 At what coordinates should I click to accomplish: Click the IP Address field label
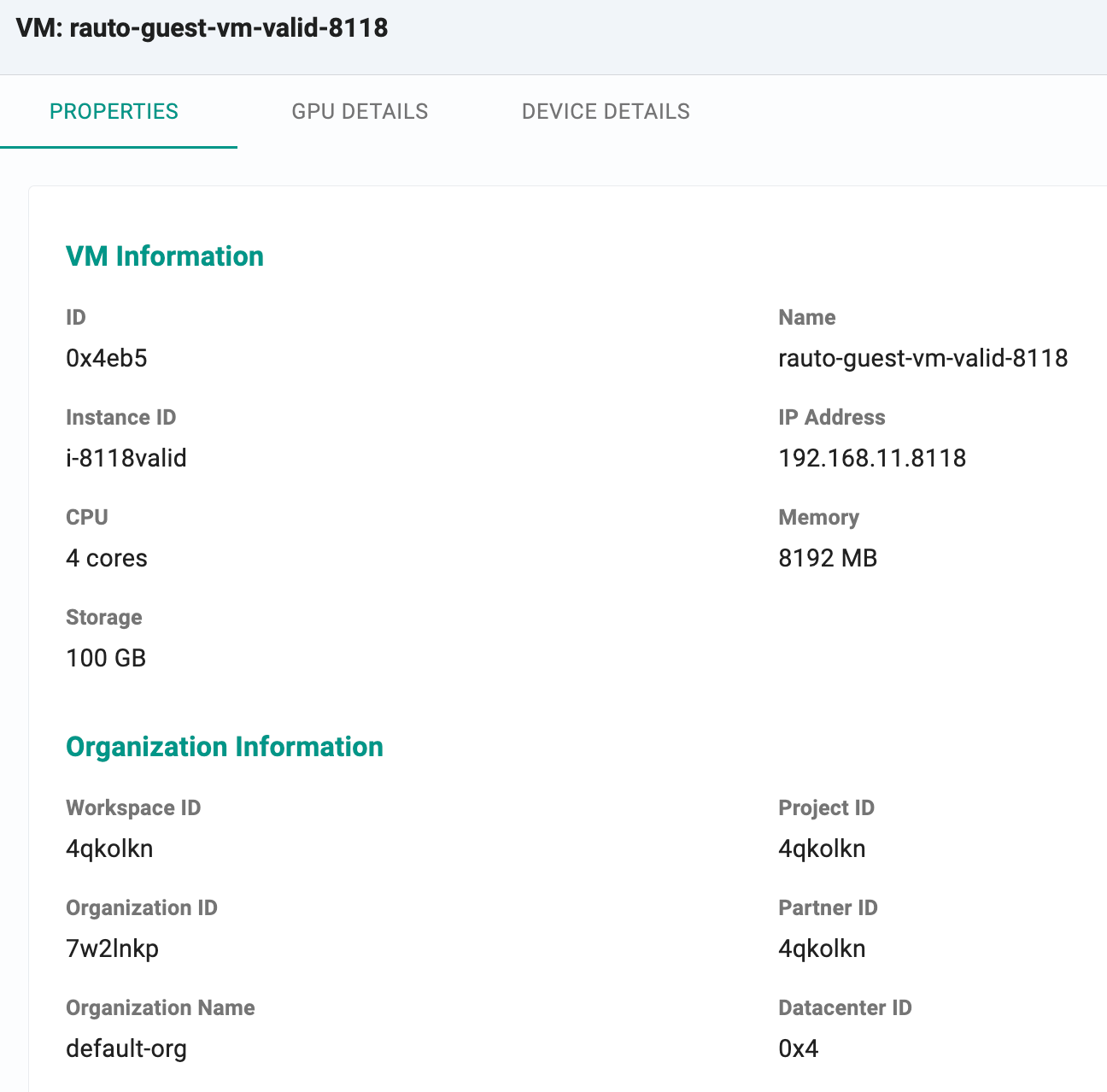pos(831,417)
